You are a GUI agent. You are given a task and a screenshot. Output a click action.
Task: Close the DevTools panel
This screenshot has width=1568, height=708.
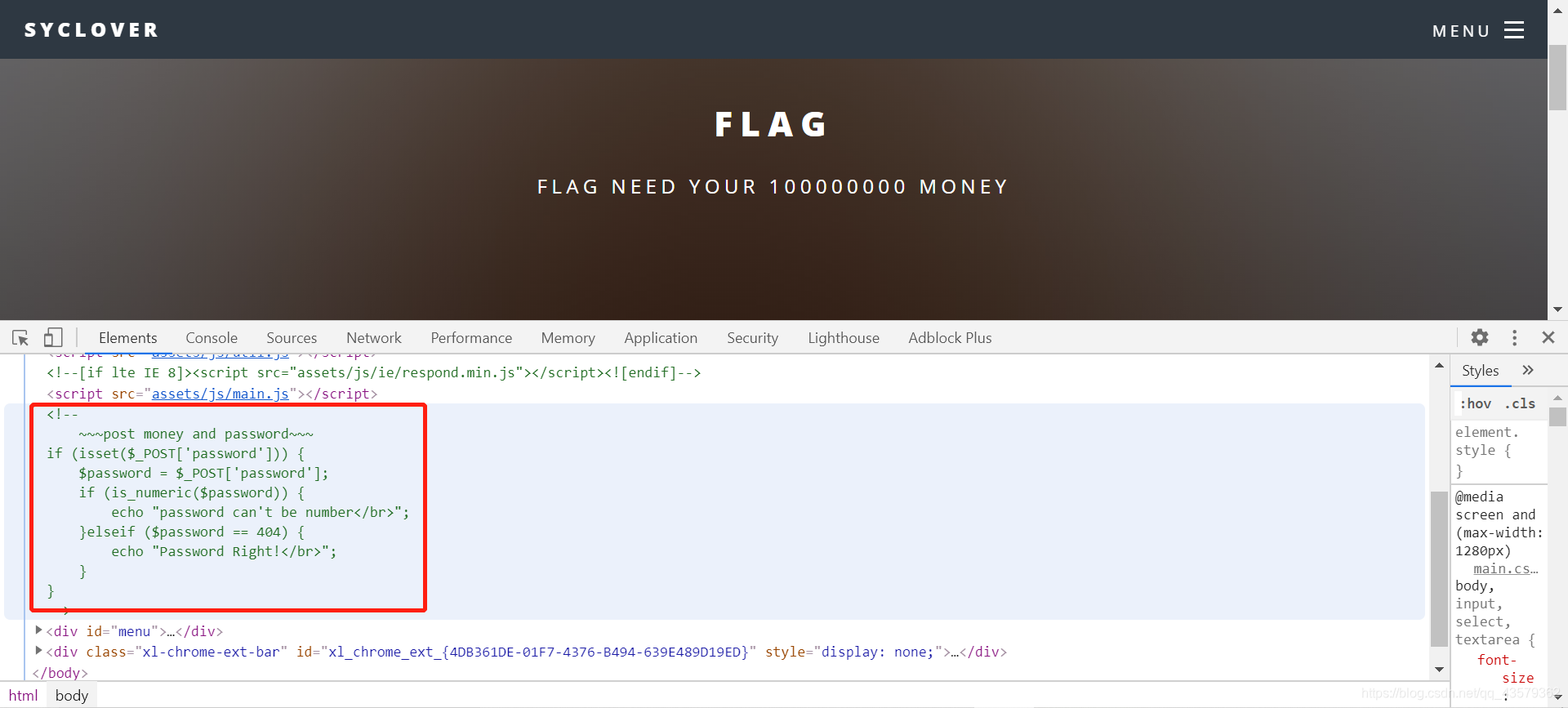(1548, 337)
